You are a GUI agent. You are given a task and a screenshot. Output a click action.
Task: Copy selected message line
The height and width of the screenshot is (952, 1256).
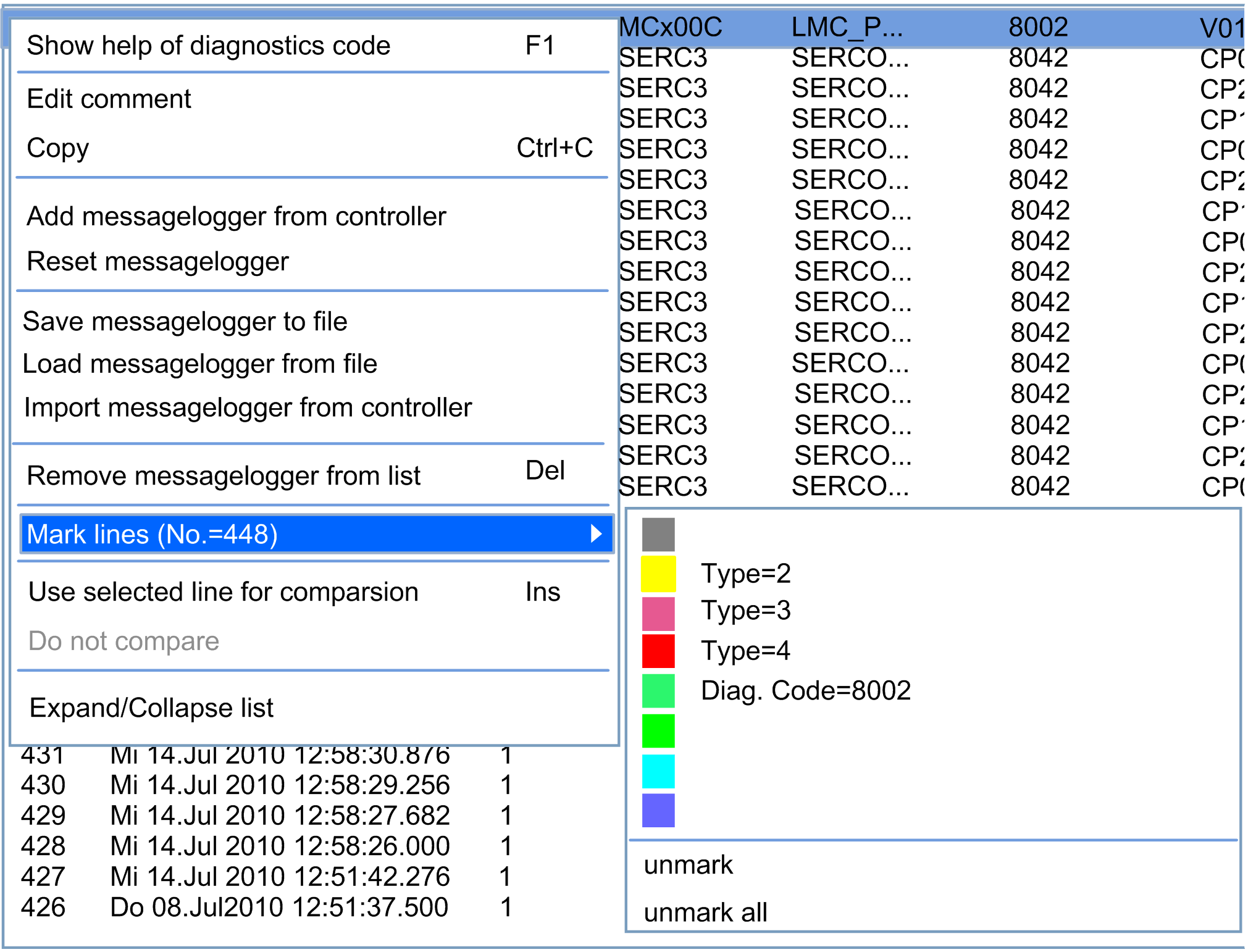(57, 148)
